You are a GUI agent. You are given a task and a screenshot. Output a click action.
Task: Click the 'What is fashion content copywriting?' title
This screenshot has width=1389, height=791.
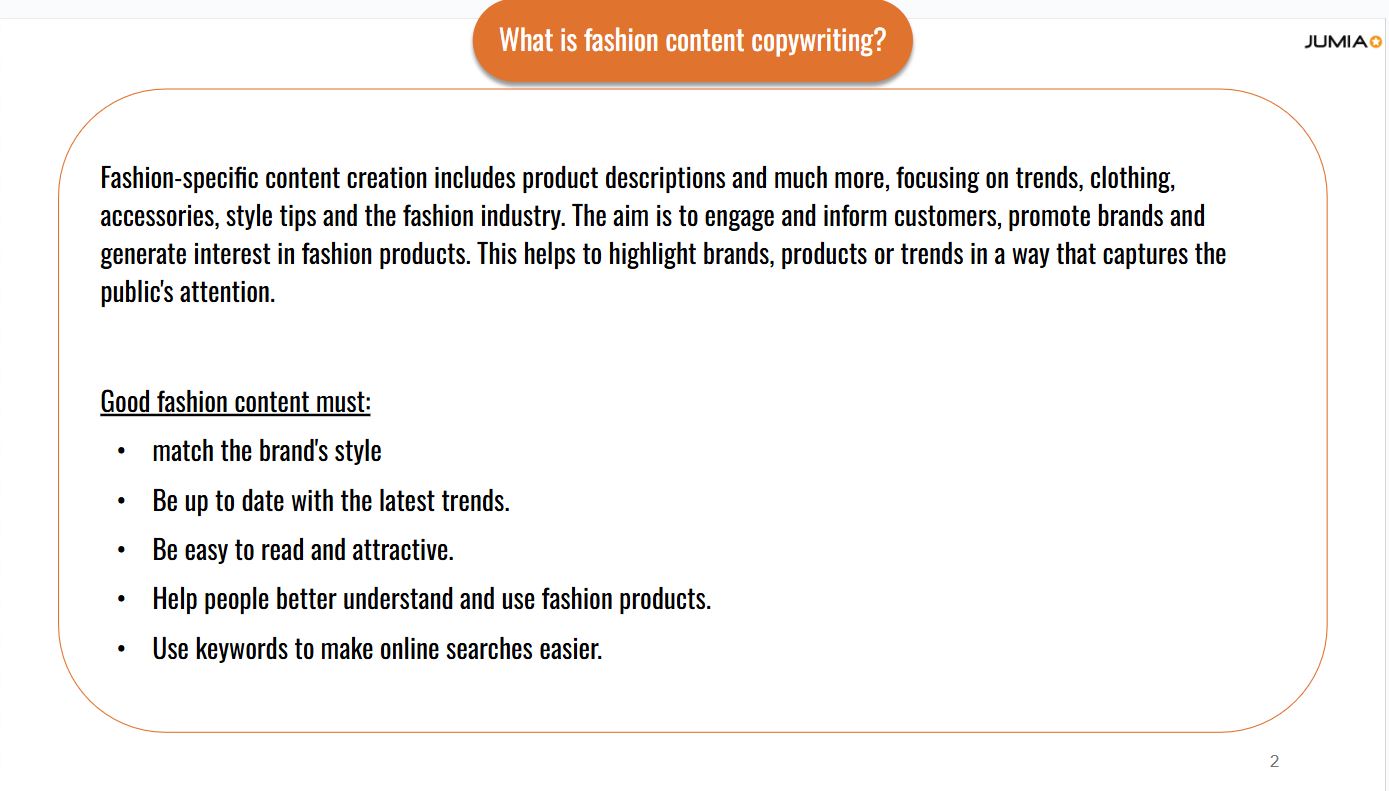point(692,40)
